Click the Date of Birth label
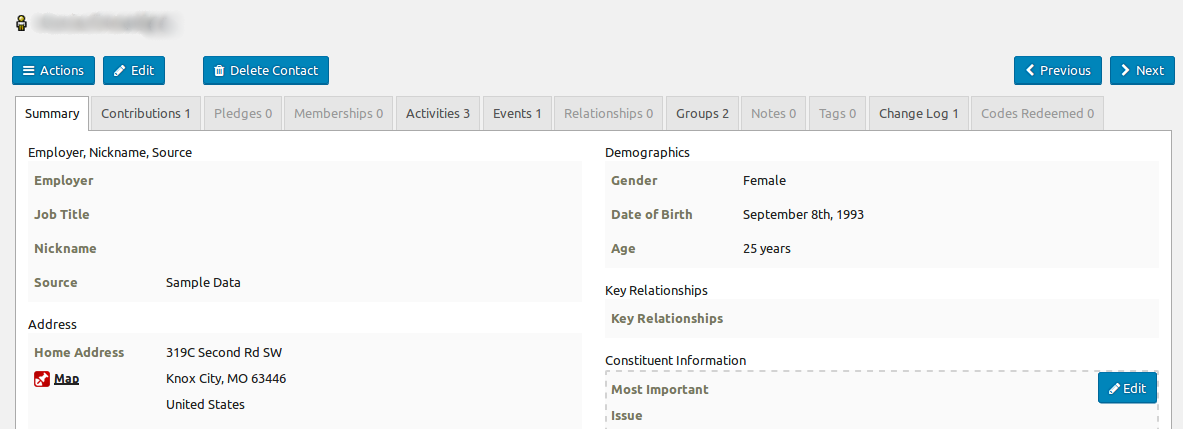1183x429 pixels. (652, 214)
